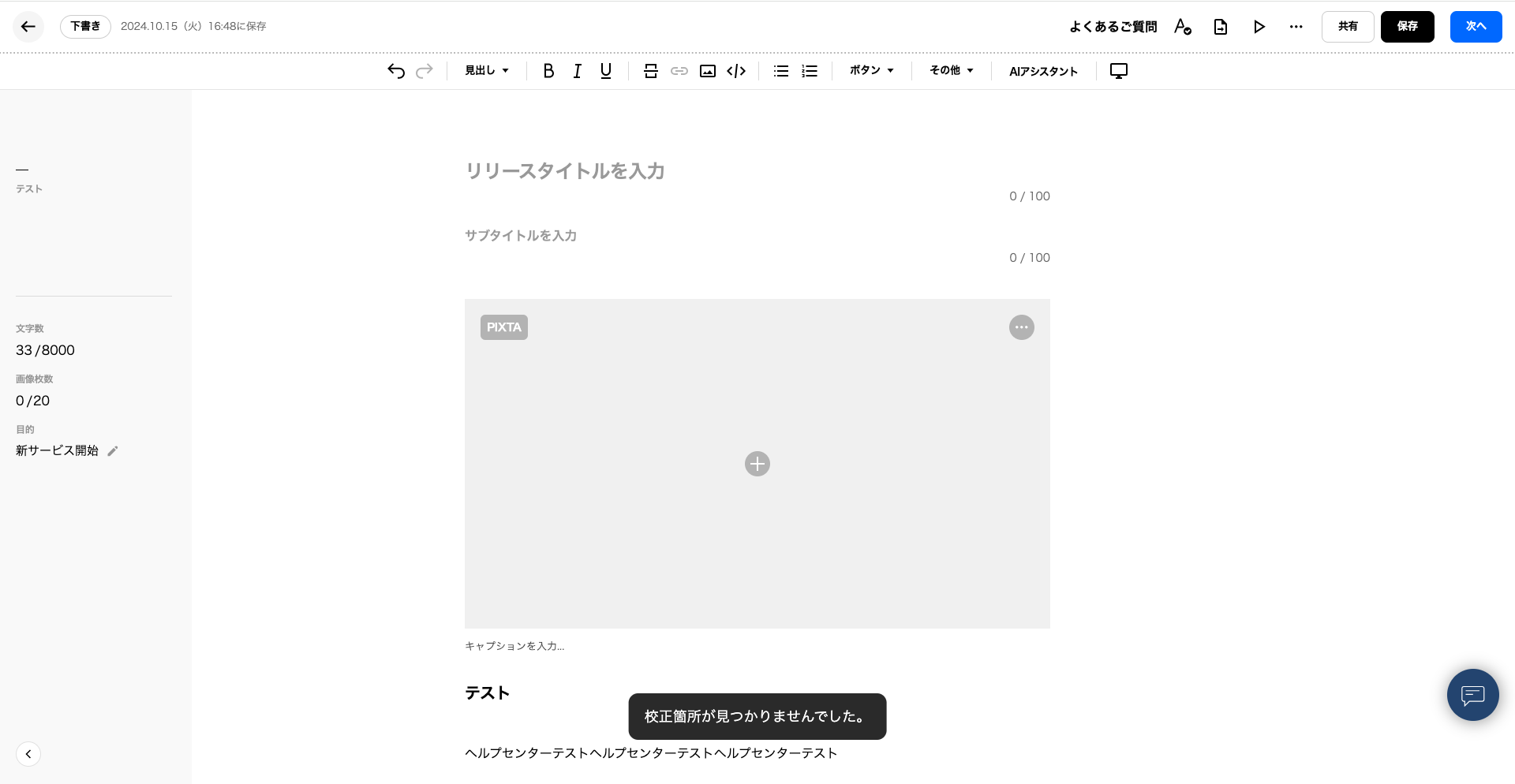The width and height of the screenshot is (1515, 784).
Task: Click the blue 次へ next button
Action: click(1476, 27)
